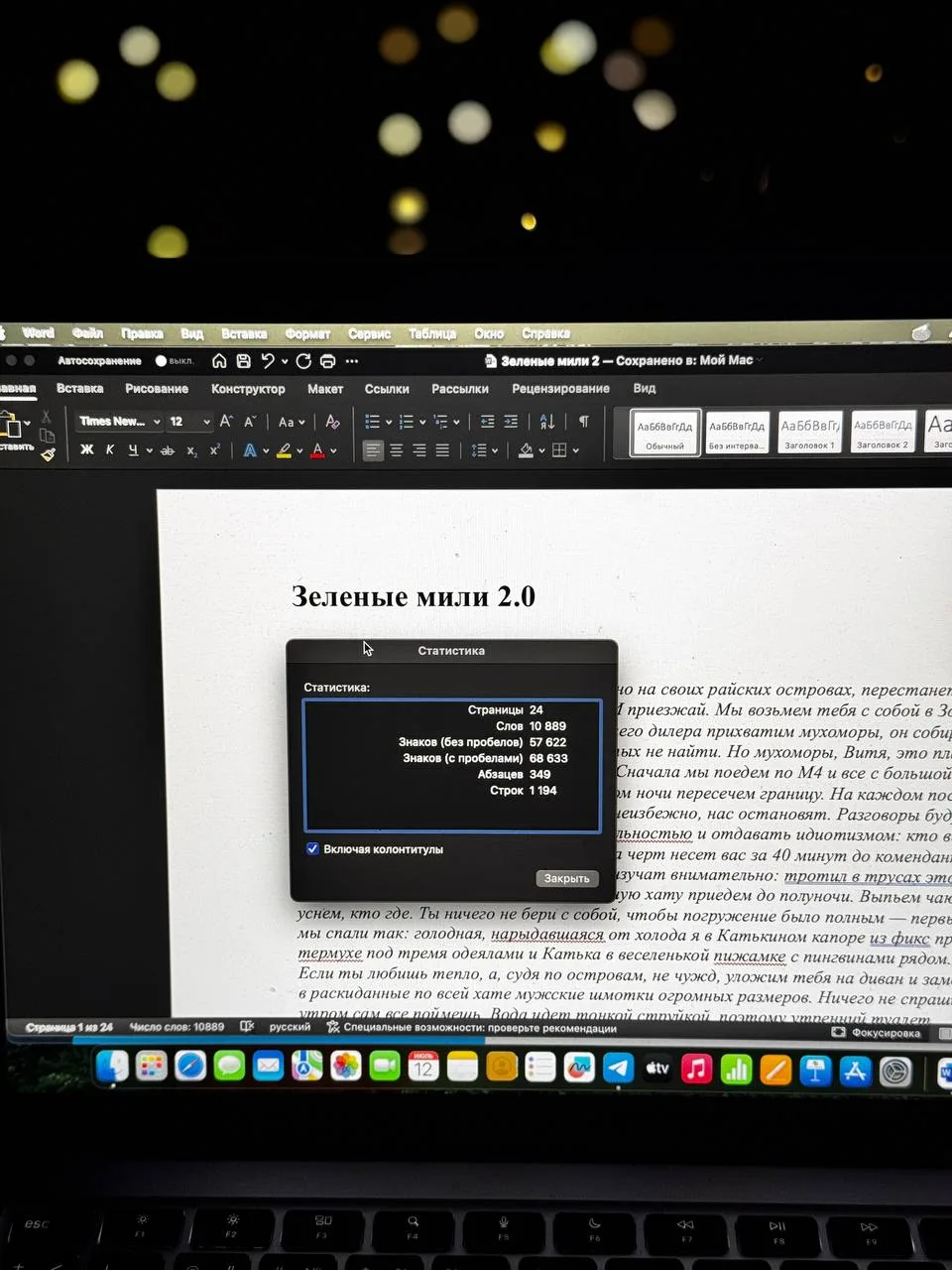Click the underline Ч button

(x=133, y=450)
